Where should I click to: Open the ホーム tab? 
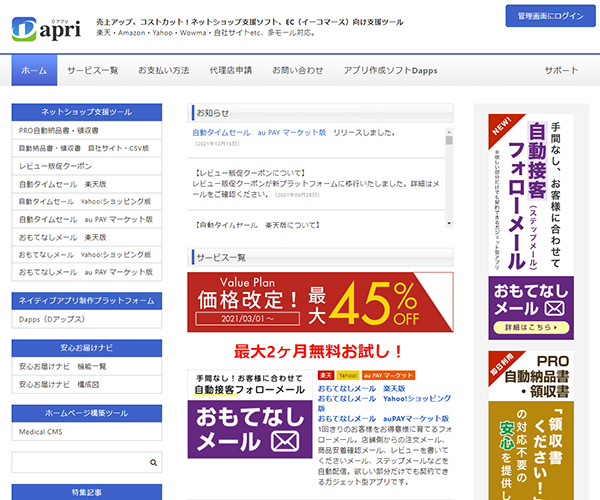[x=34, y=70]
